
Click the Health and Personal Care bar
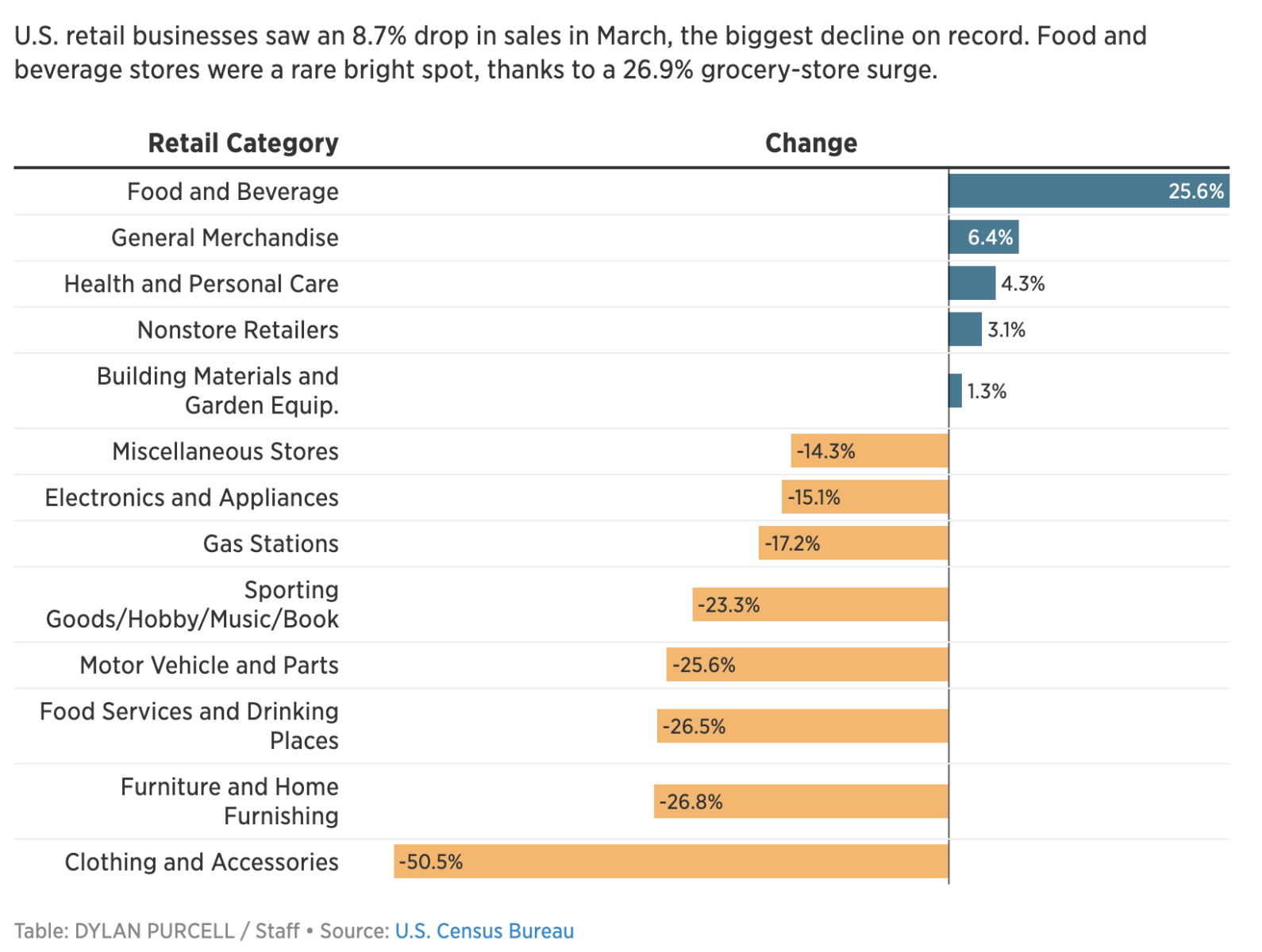click(972, 283)
